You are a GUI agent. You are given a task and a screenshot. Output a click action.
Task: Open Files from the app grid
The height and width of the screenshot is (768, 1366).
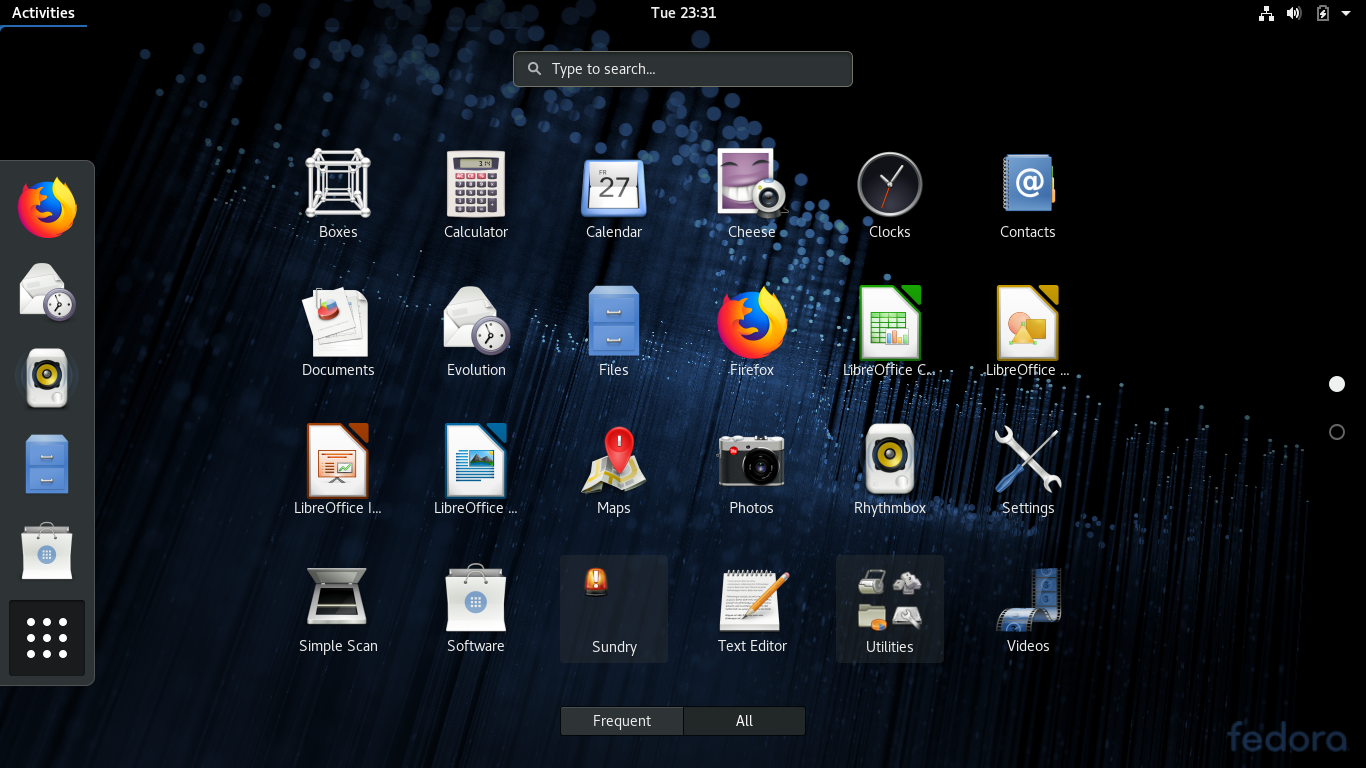[x=614, y=333]
